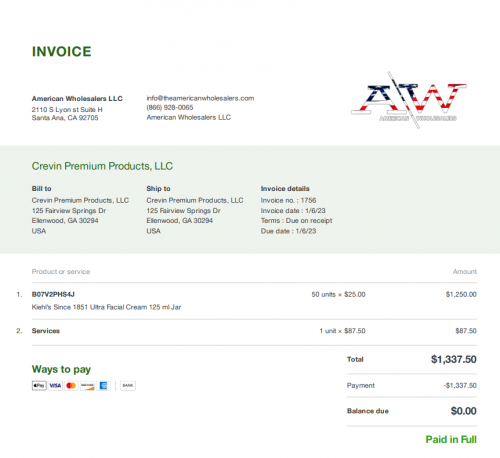Click the Apple Pay payment icon
500x458 pixels.
tap(39, 386)
